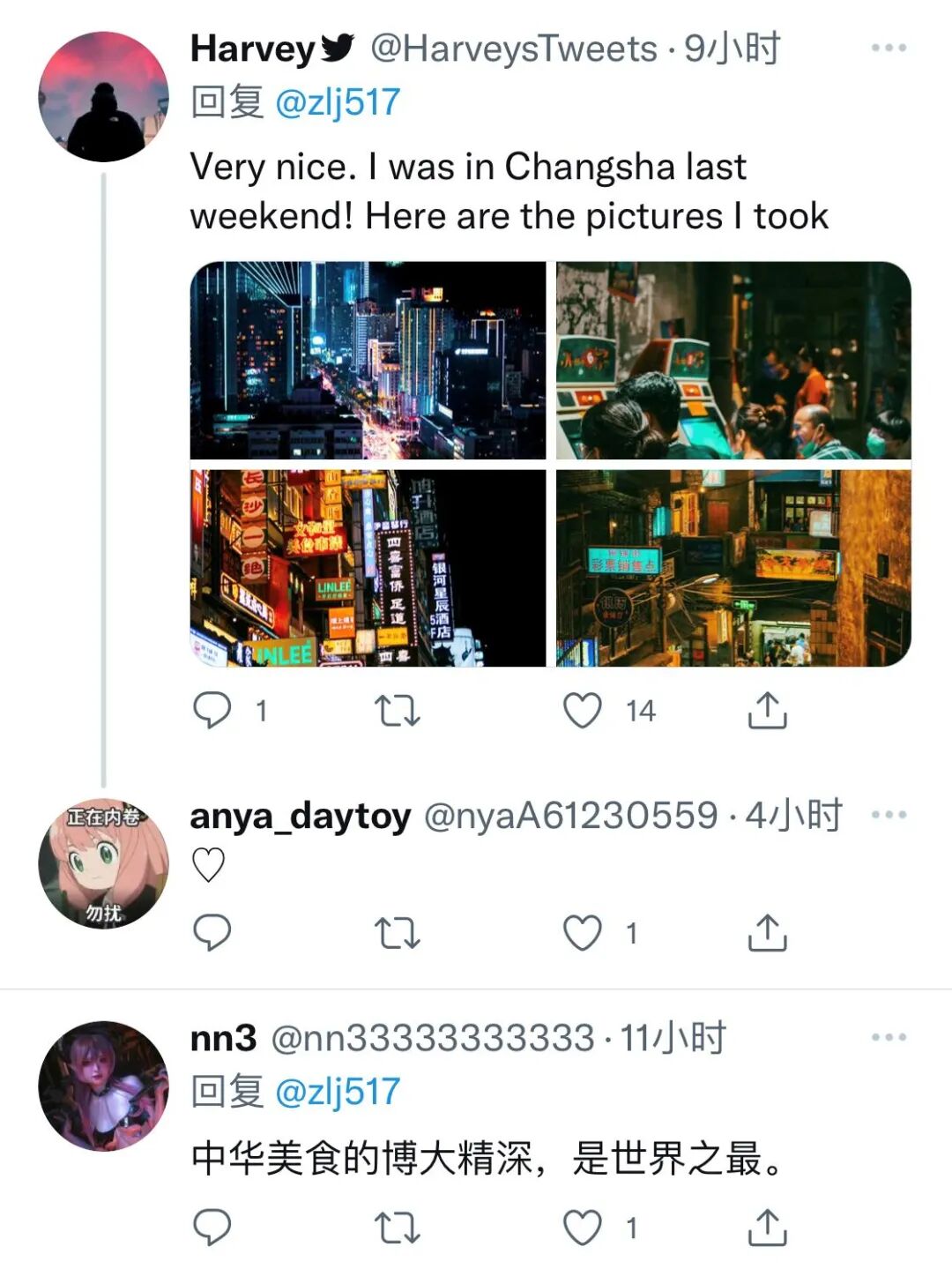The image size is (952, 1269).
Task: Retweet Harvey's Changsha photos tweet
Action: (x=398, y=711)
